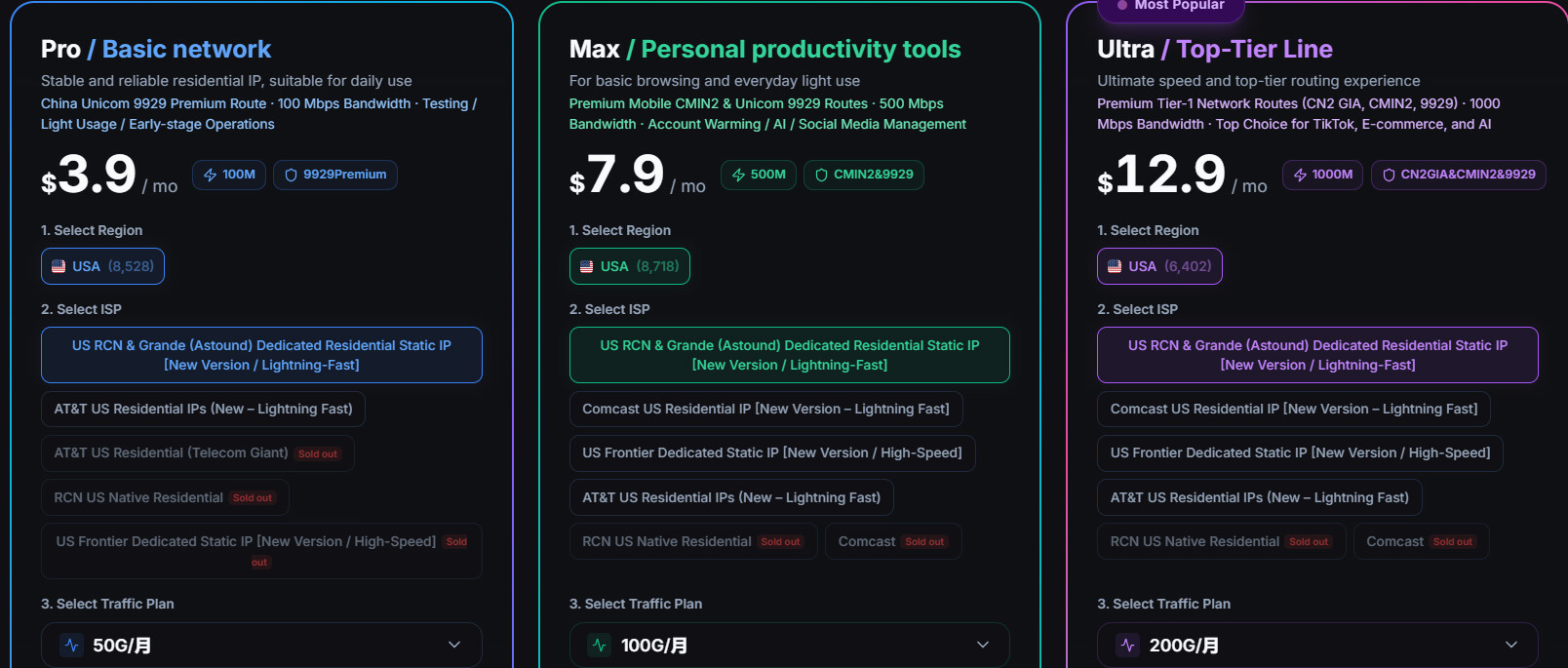
Task: Click the 'Pro / Basic network' heading
Action: click(156, 49)
